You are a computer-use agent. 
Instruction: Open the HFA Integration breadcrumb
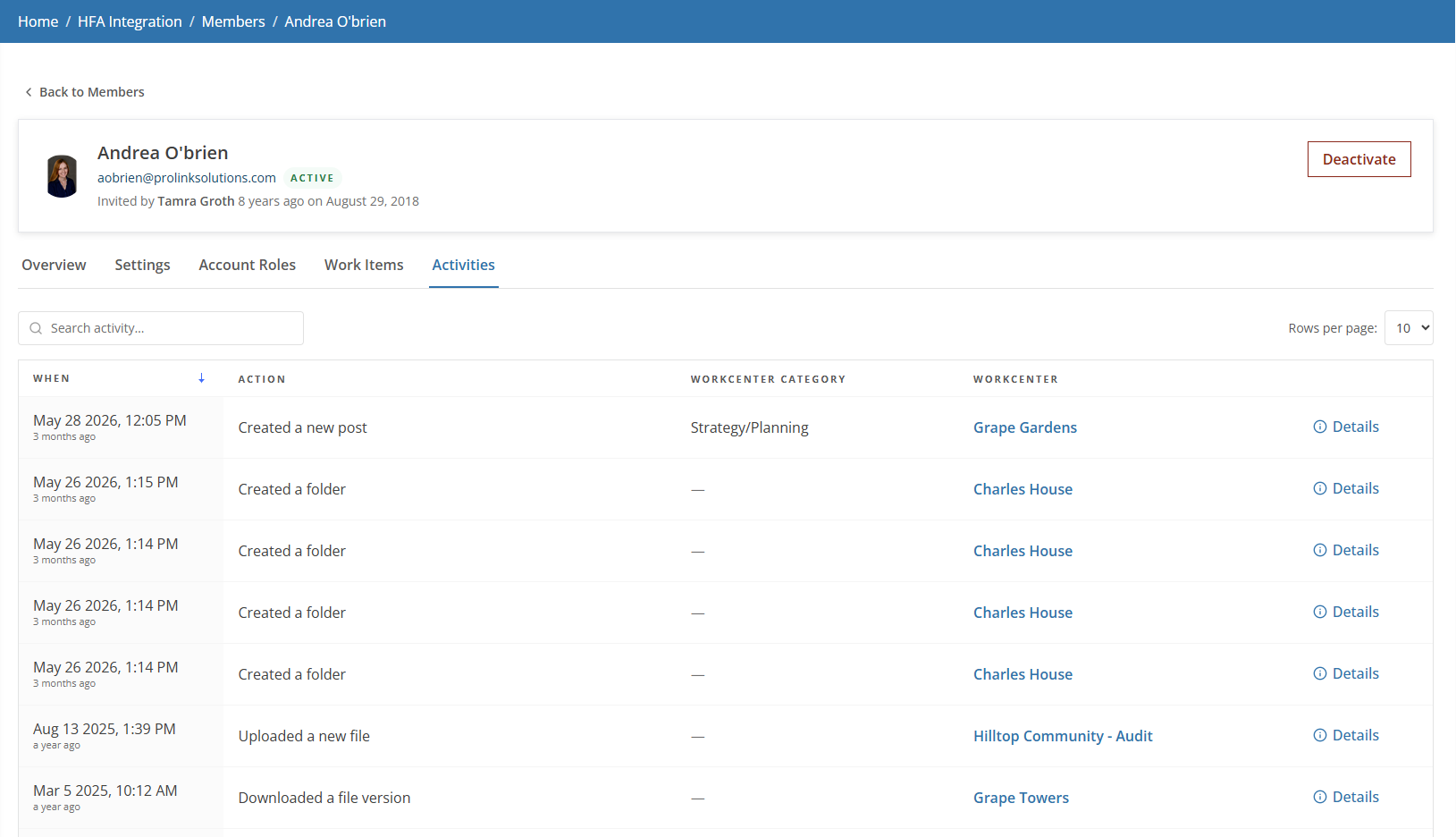point(130,21)
